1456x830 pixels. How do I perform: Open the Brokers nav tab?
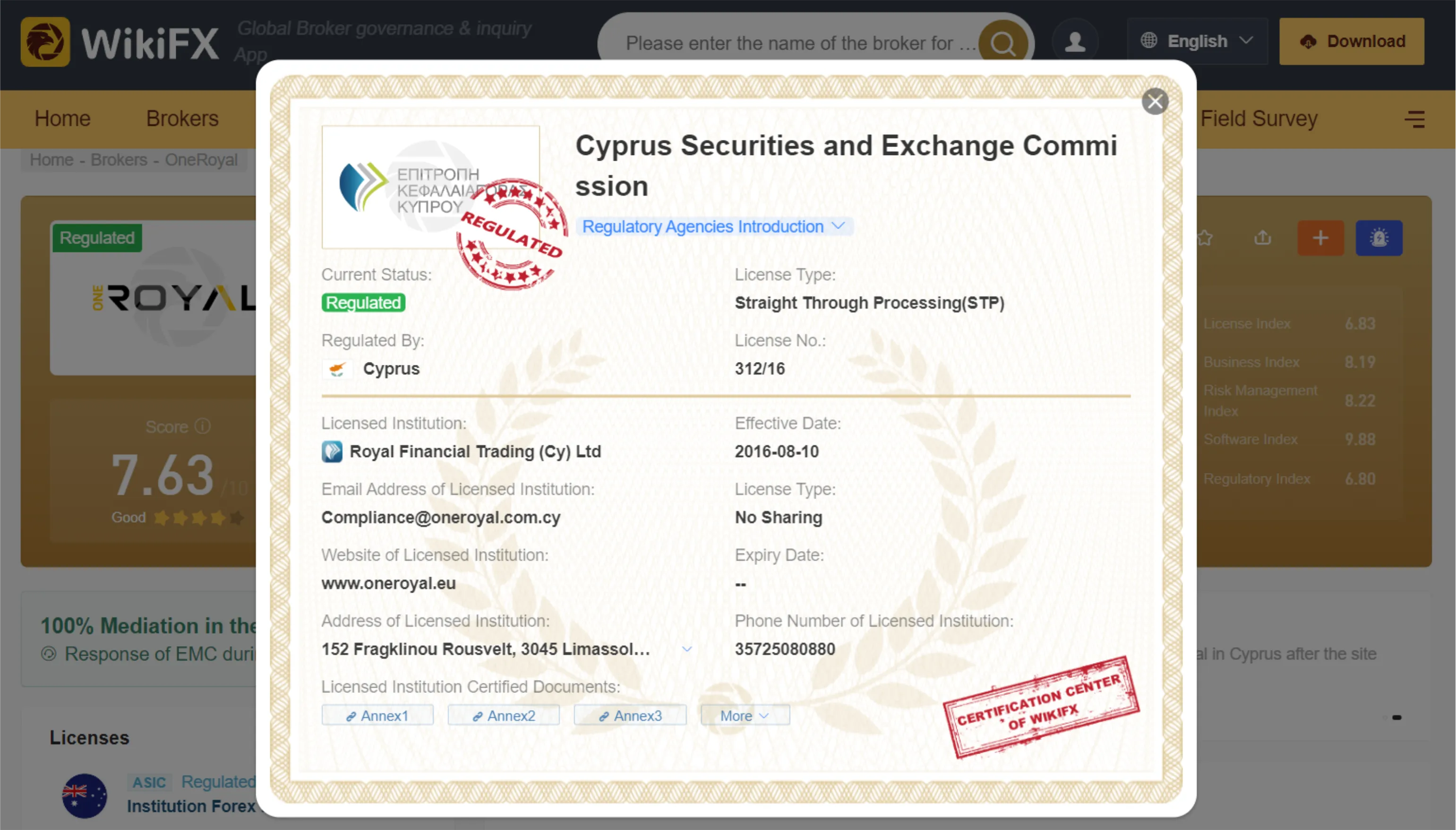[182, 119]
